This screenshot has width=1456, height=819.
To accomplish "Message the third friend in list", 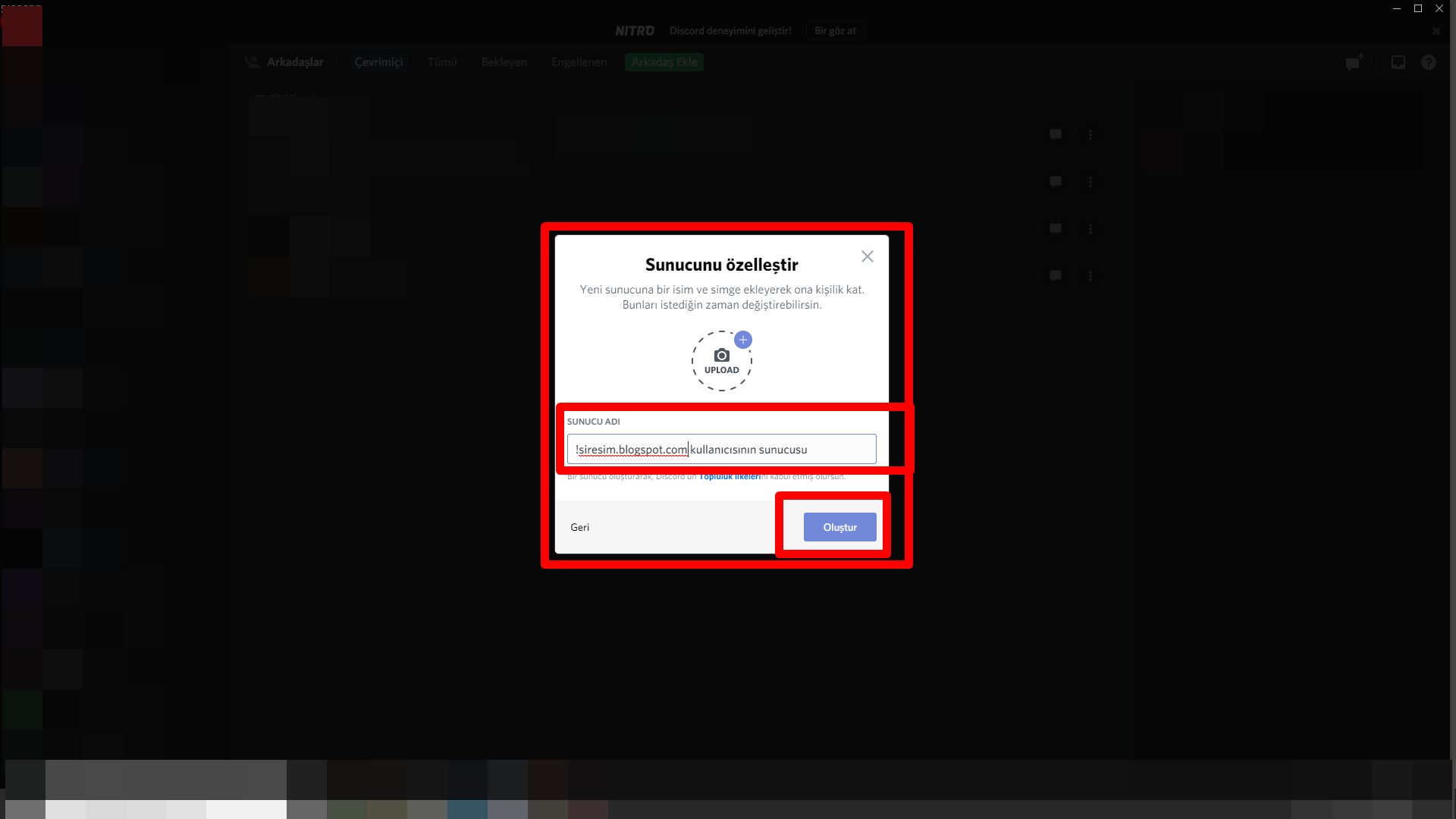I will 1056,229.
